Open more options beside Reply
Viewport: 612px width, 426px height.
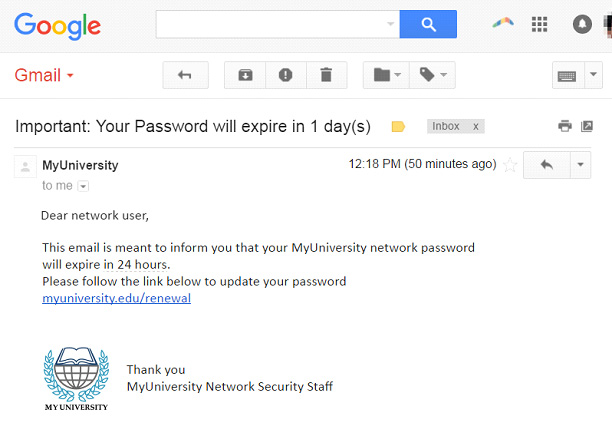click(580, 165)
